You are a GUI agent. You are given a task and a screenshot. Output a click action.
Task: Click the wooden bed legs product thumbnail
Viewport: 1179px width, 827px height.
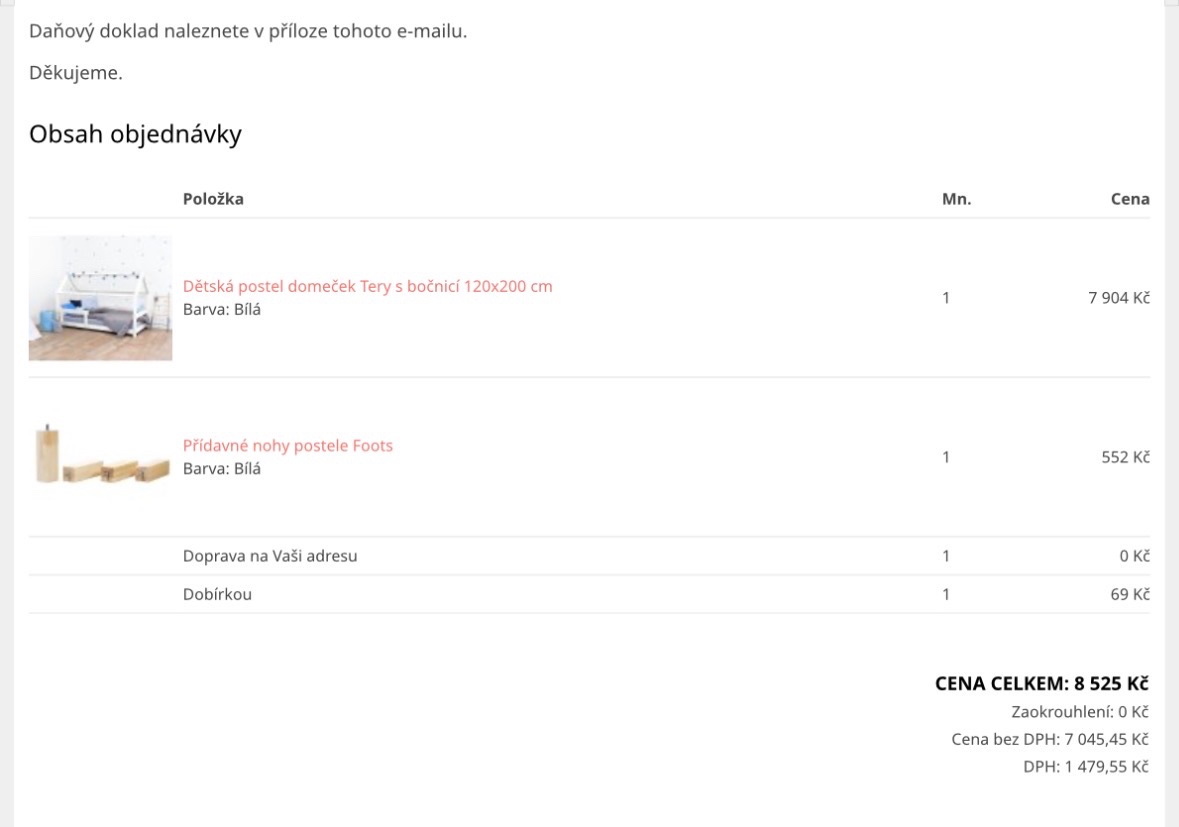[x=100, y=457]
